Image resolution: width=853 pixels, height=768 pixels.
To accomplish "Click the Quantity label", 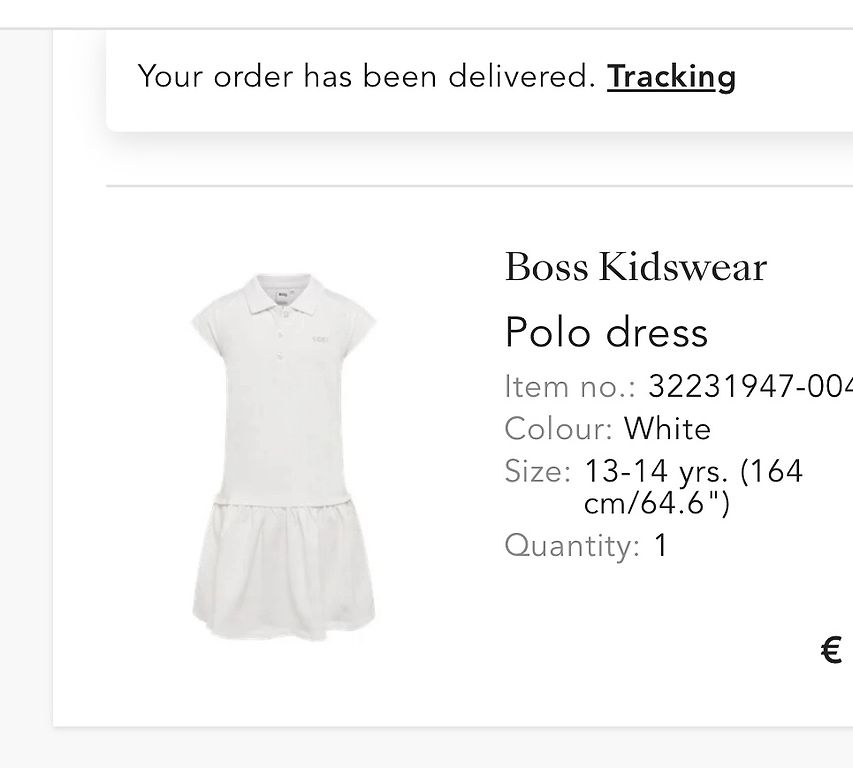I will point(572,546).
